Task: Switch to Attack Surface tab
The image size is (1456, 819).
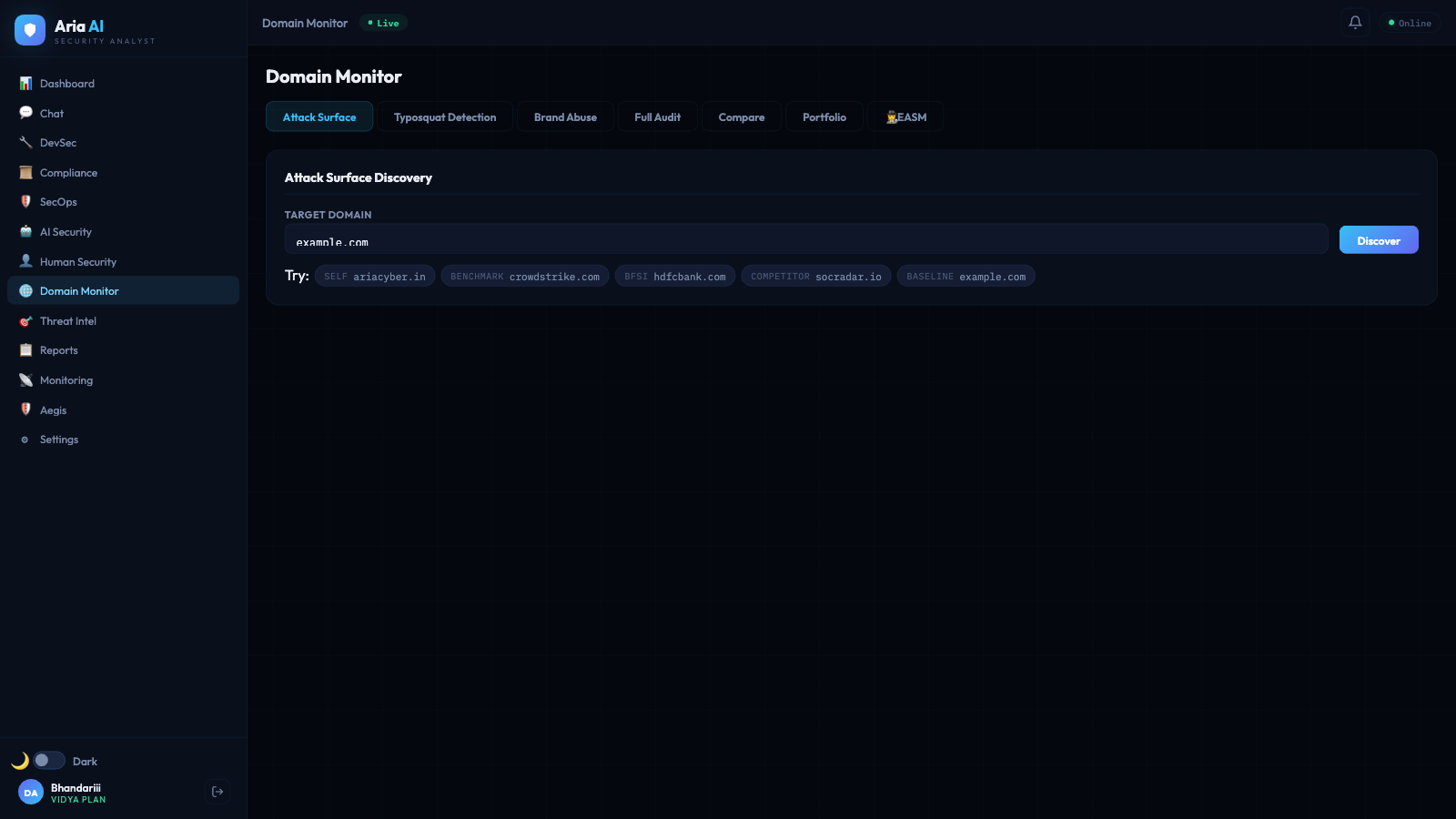Action: [x=319, y=116]
